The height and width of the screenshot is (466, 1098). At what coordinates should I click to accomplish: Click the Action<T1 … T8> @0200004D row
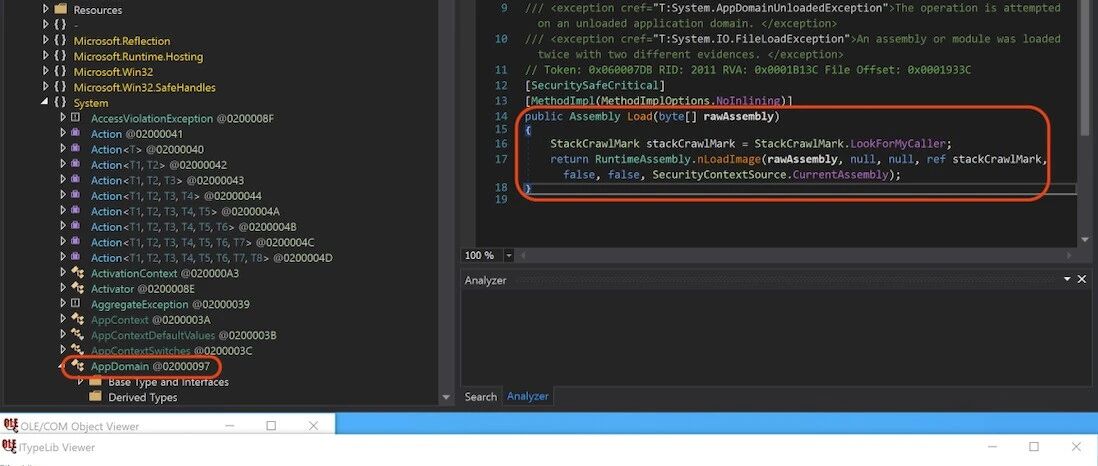211,257
